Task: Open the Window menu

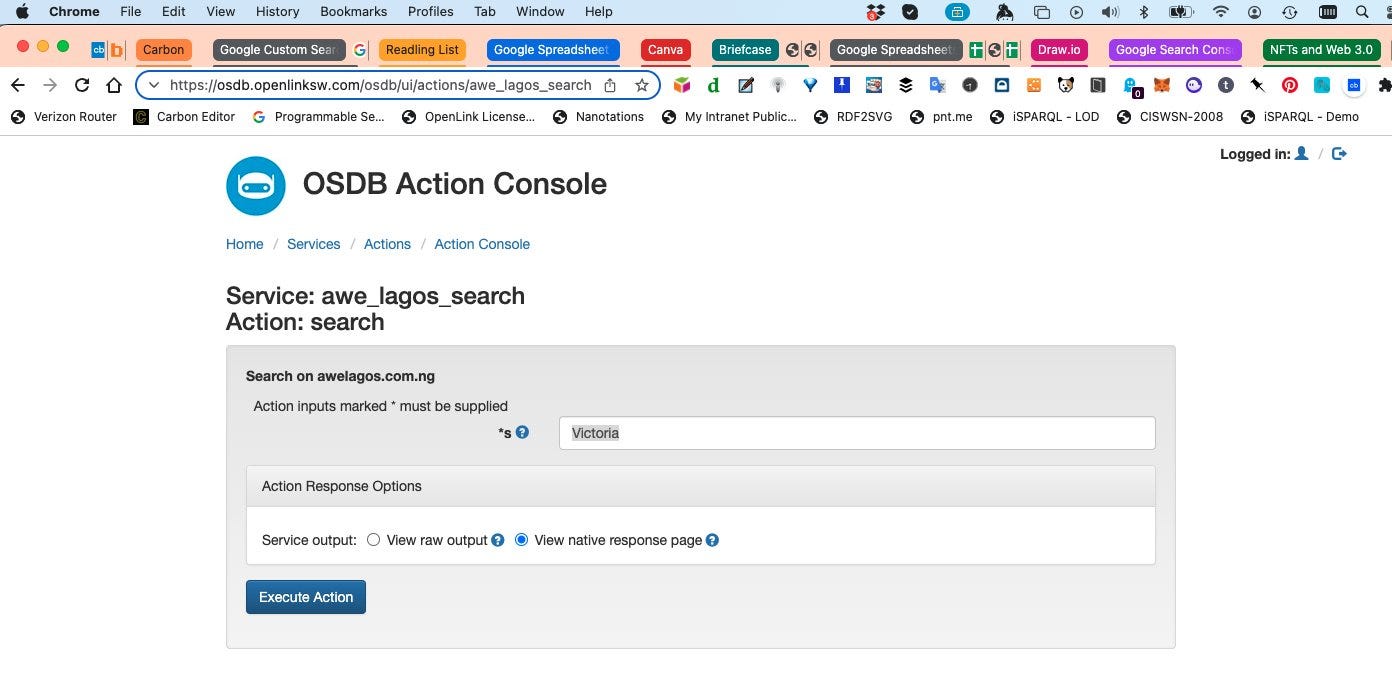Action: [x=540, y=12]
